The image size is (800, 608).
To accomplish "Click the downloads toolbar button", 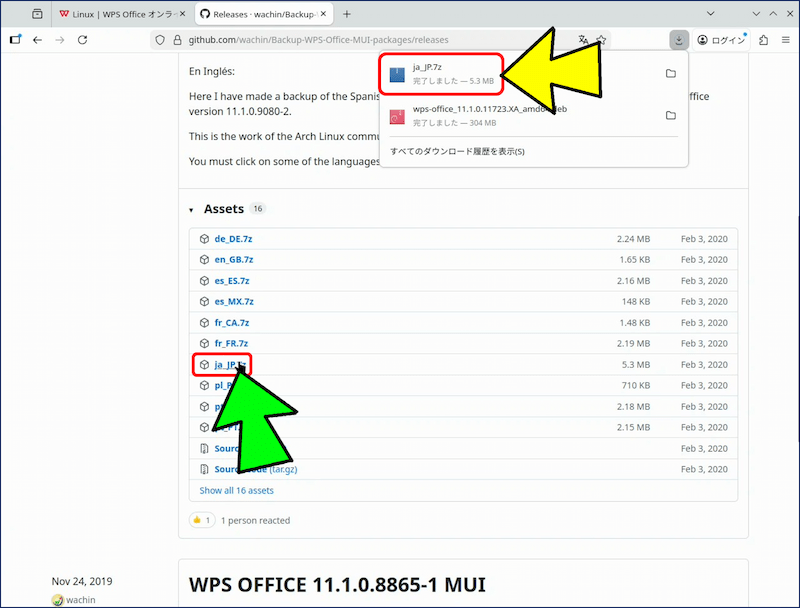I will pos(679,40).
